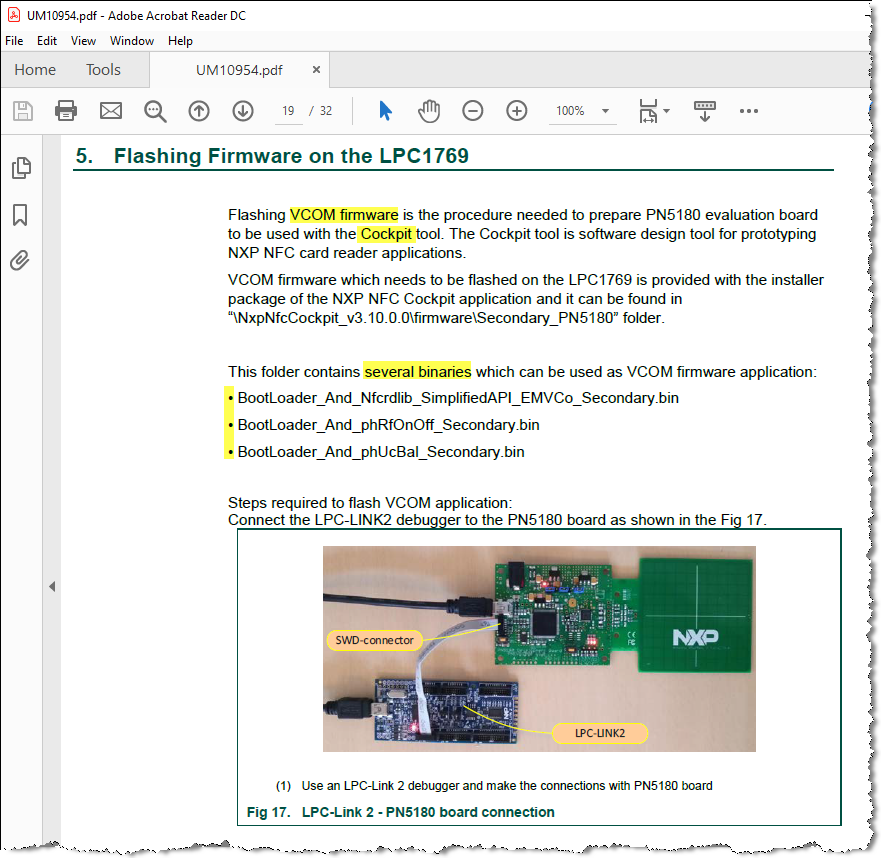Open Bookmarks panel in sidebar
Screen dimensions: 881x858
click(20, 215)
